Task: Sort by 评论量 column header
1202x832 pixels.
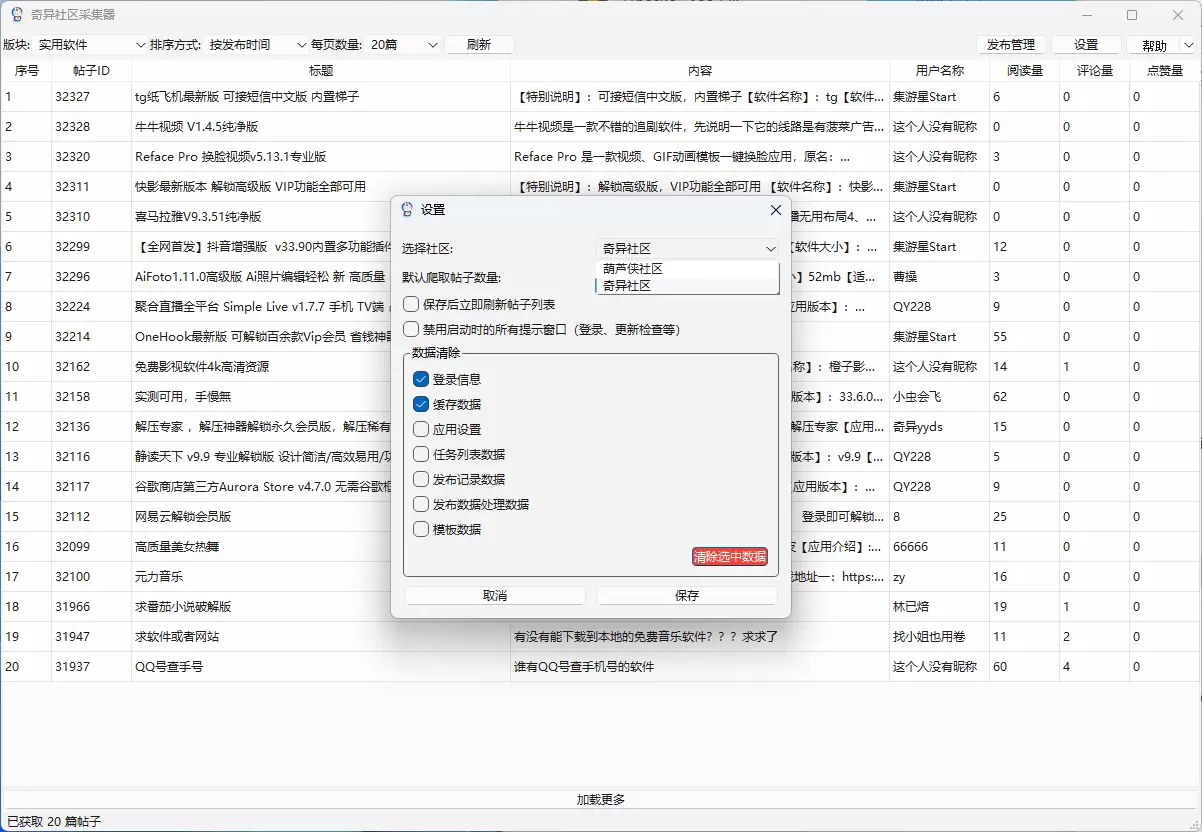Action: (1095, 71)
